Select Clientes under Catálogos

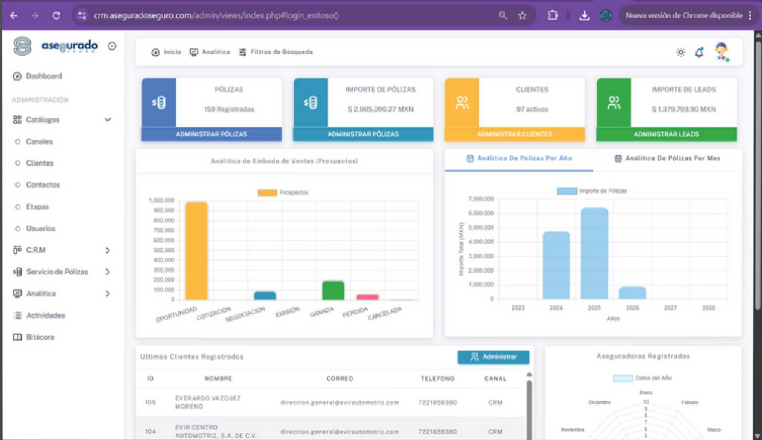(40, 163)
